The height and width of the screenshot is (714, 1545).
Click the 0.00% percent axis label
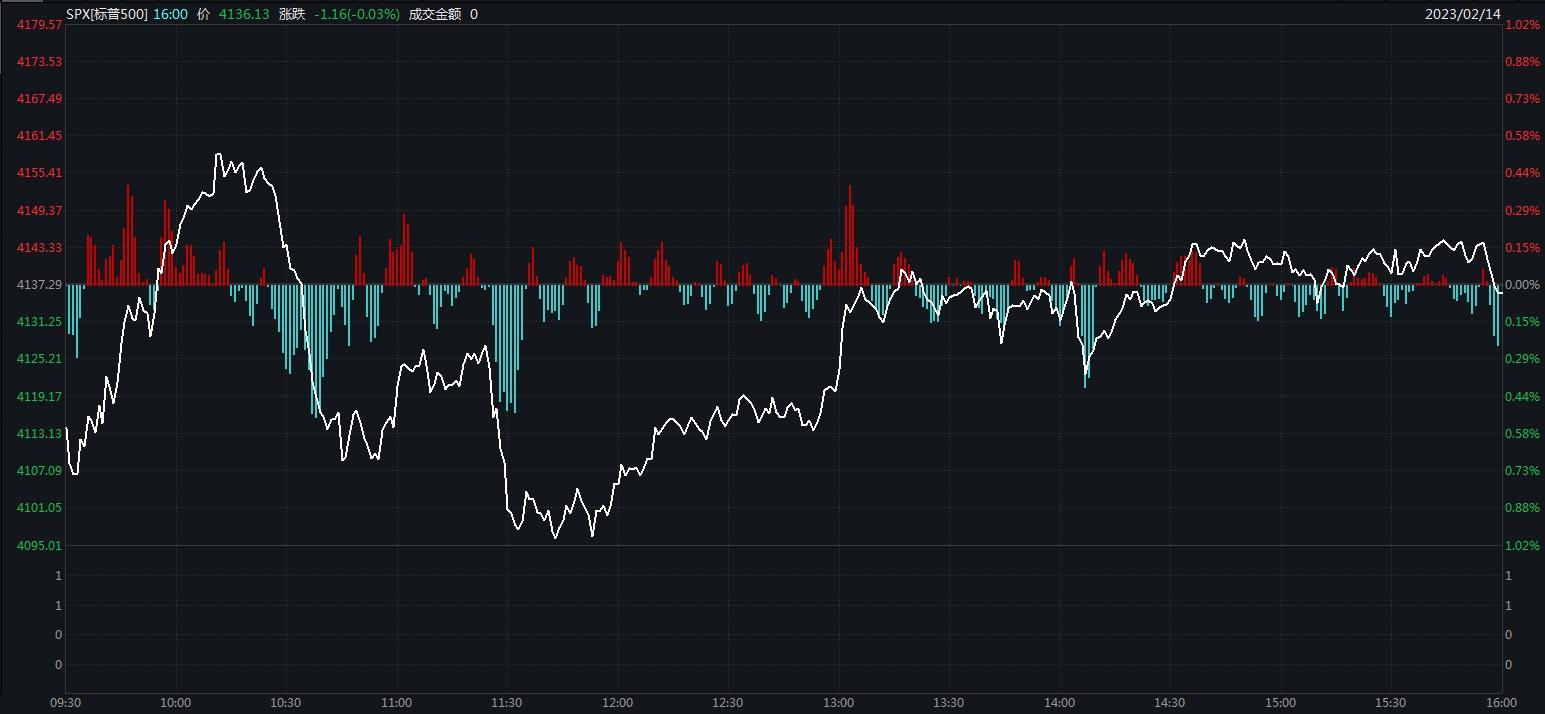point(1522,285)
